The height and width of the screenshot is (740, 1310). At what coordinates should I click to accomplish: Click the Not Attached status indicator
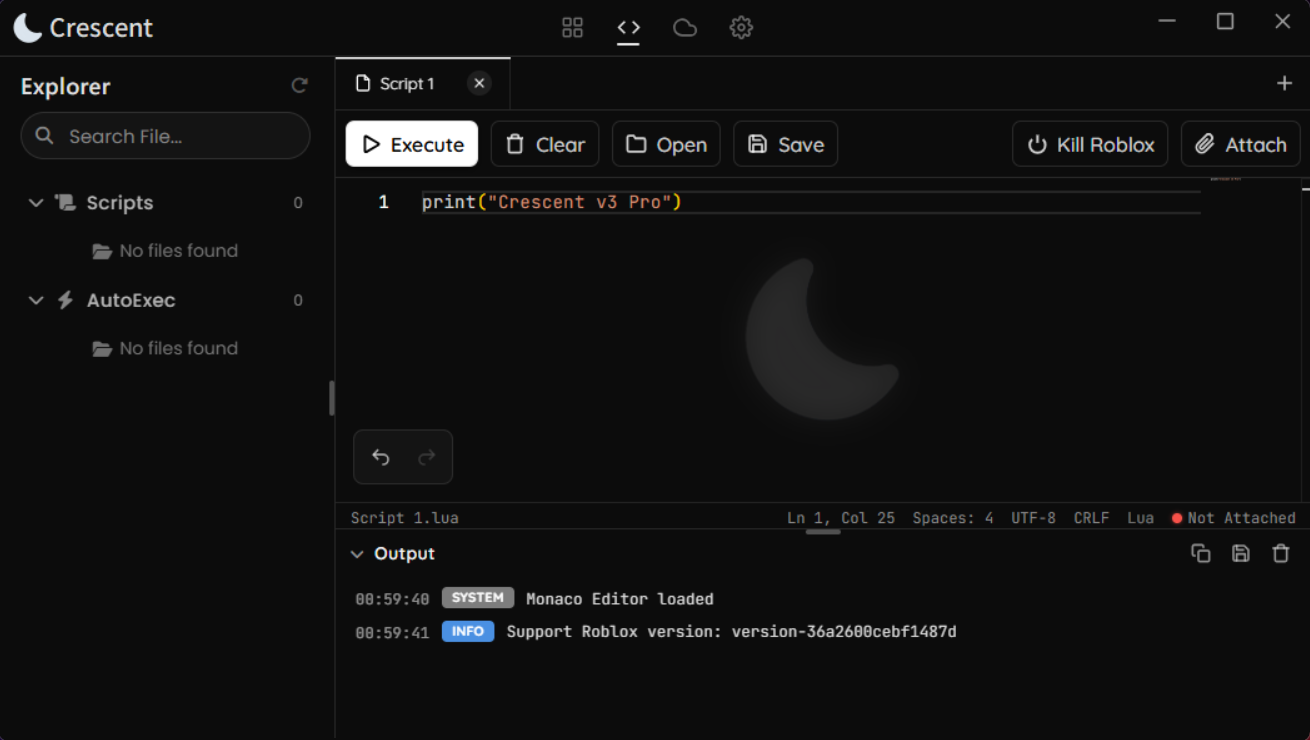(x=1233, y=518)
